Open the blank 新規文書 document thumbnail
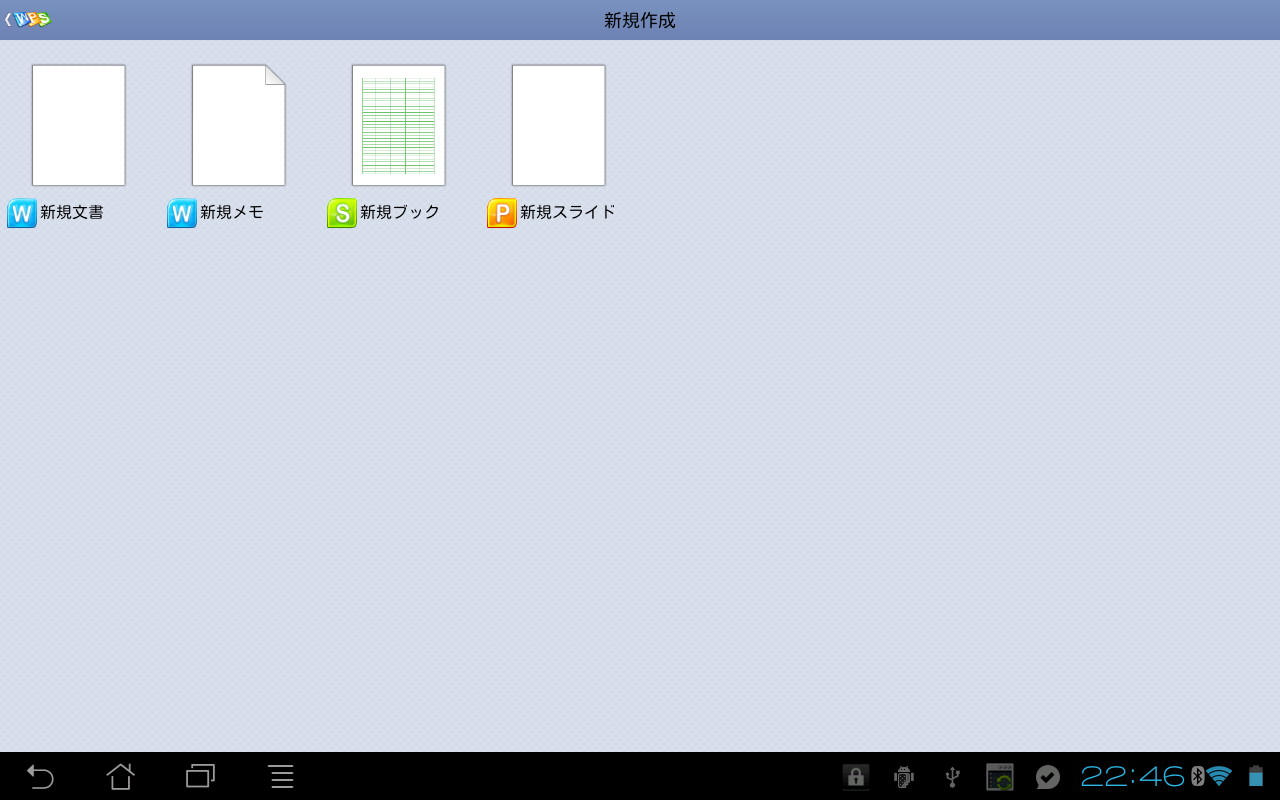Screen dimensions: 1280x800 click(79, 125)
